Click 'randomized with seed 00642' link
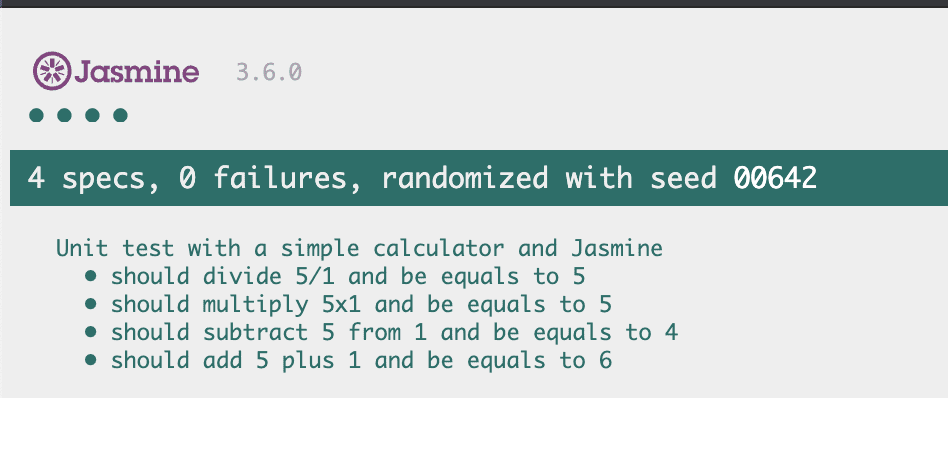Image resolution: width=948 pixels, height=470 pixels. click(x=599, y=178)
